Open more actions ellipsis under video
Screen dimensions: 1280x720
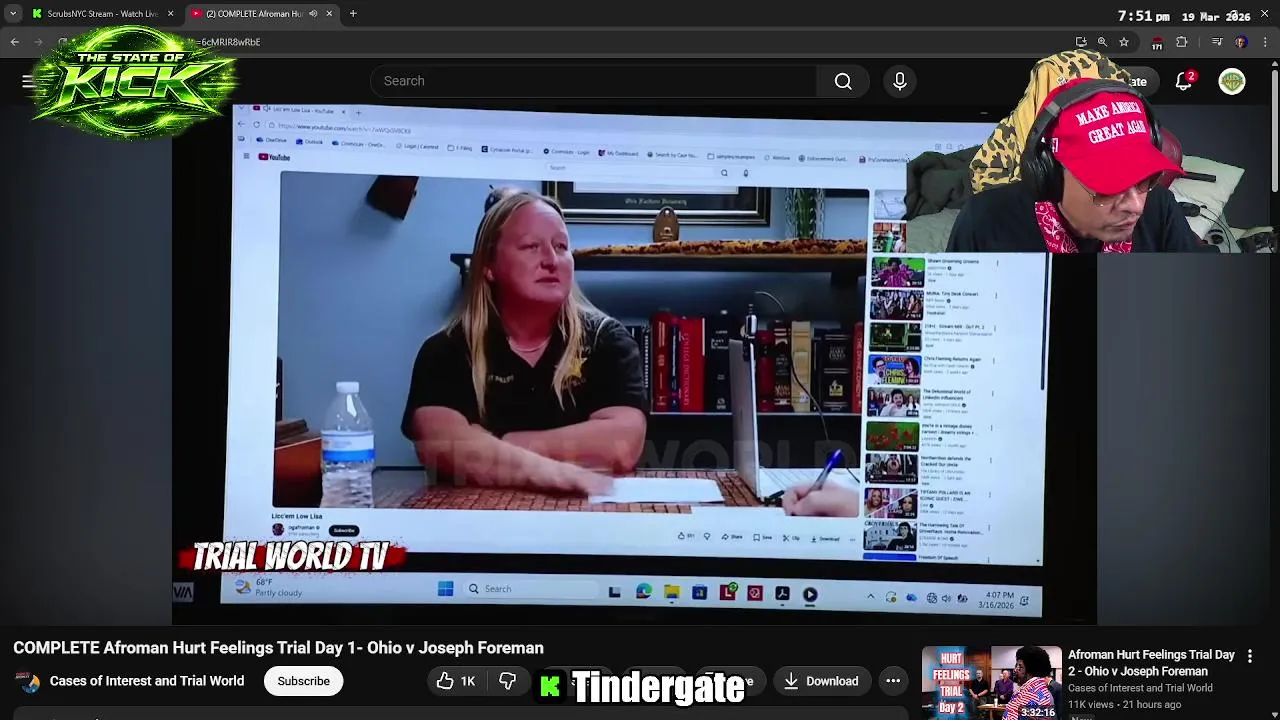coord(893,681)
